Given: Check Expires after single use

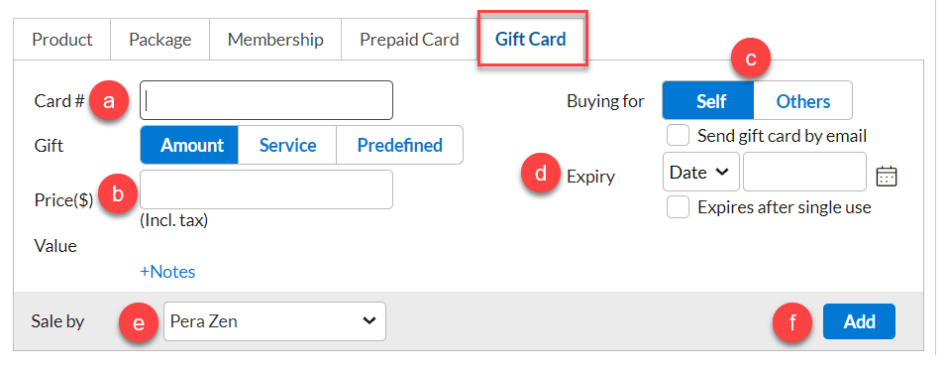Looking at the screenshot, I should pos(678,208).
